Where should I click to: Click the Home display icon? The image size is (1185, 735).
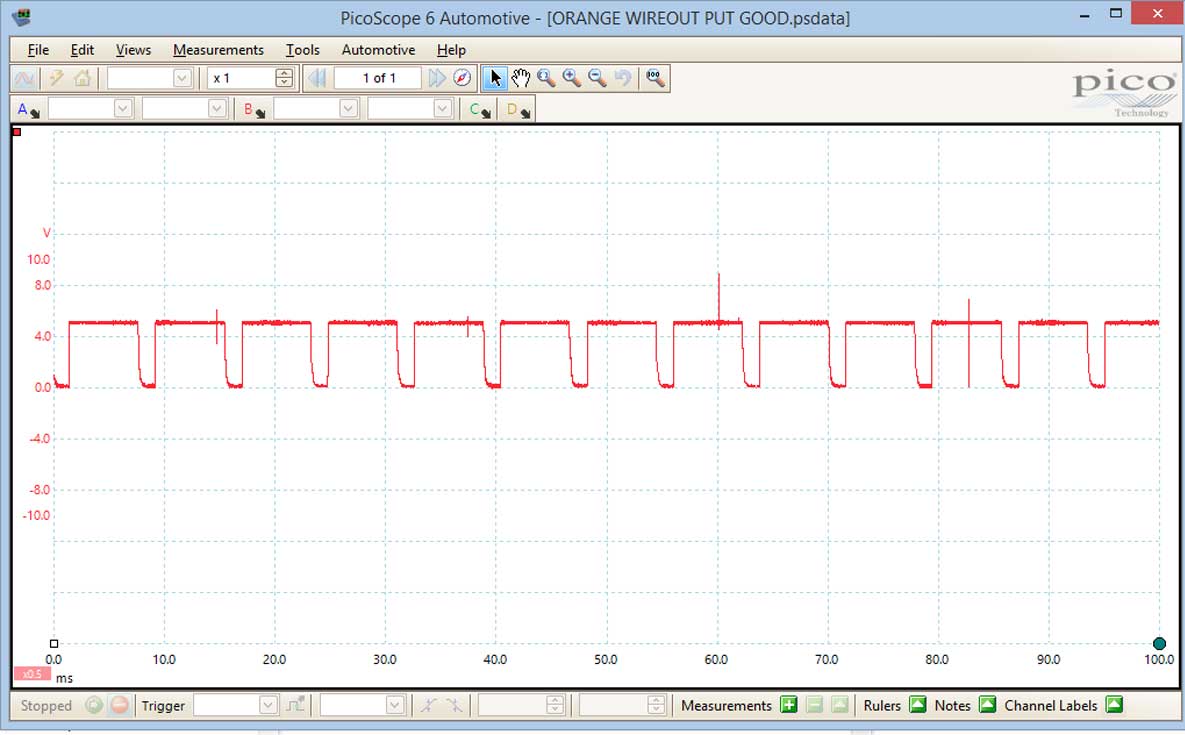pos(82,78)
